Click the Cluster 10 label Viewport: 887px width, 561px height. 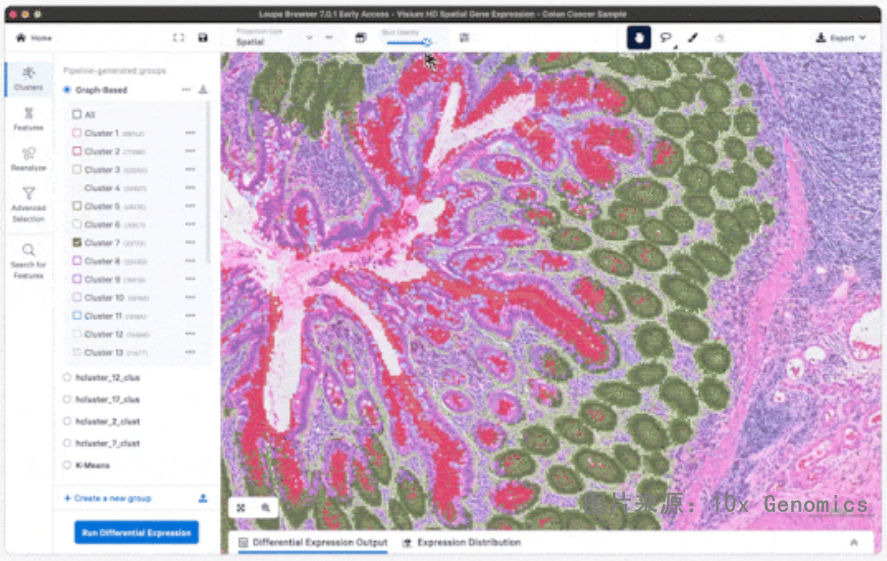point(104,297)
